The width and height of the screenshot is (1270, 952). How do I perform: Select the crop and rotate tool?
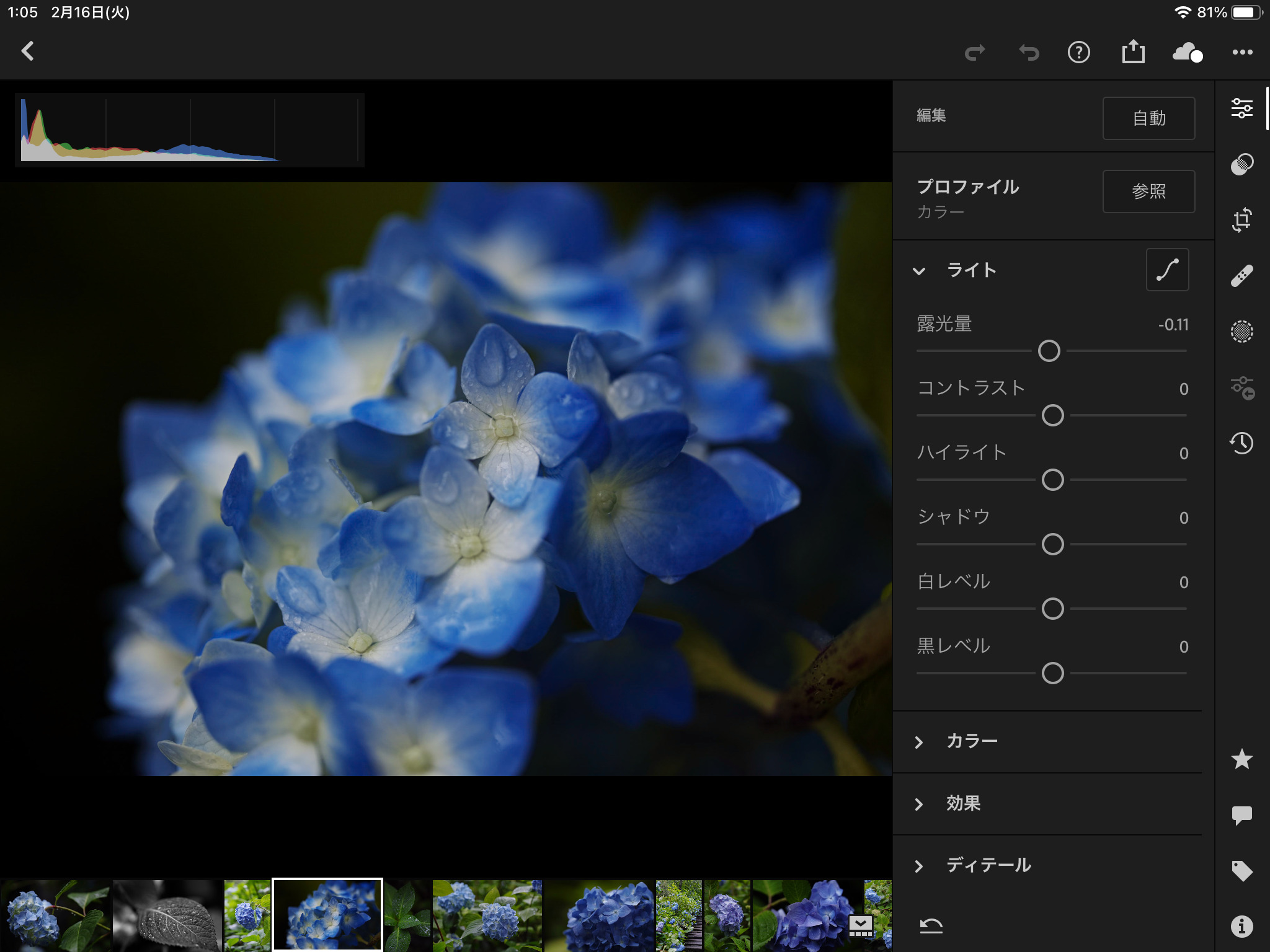click(1242, 220)
